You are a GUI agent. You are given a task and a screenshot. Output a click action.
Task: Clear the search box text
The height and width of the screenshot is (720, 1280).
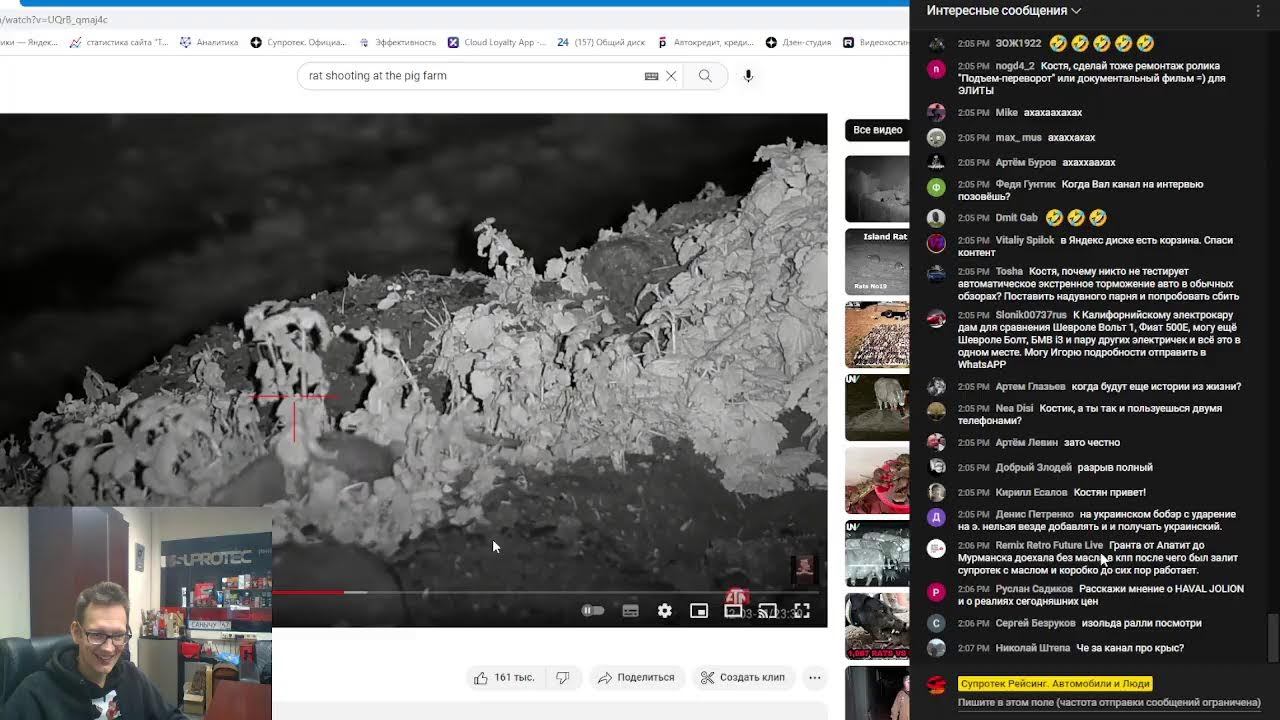[x=671, y=76]
